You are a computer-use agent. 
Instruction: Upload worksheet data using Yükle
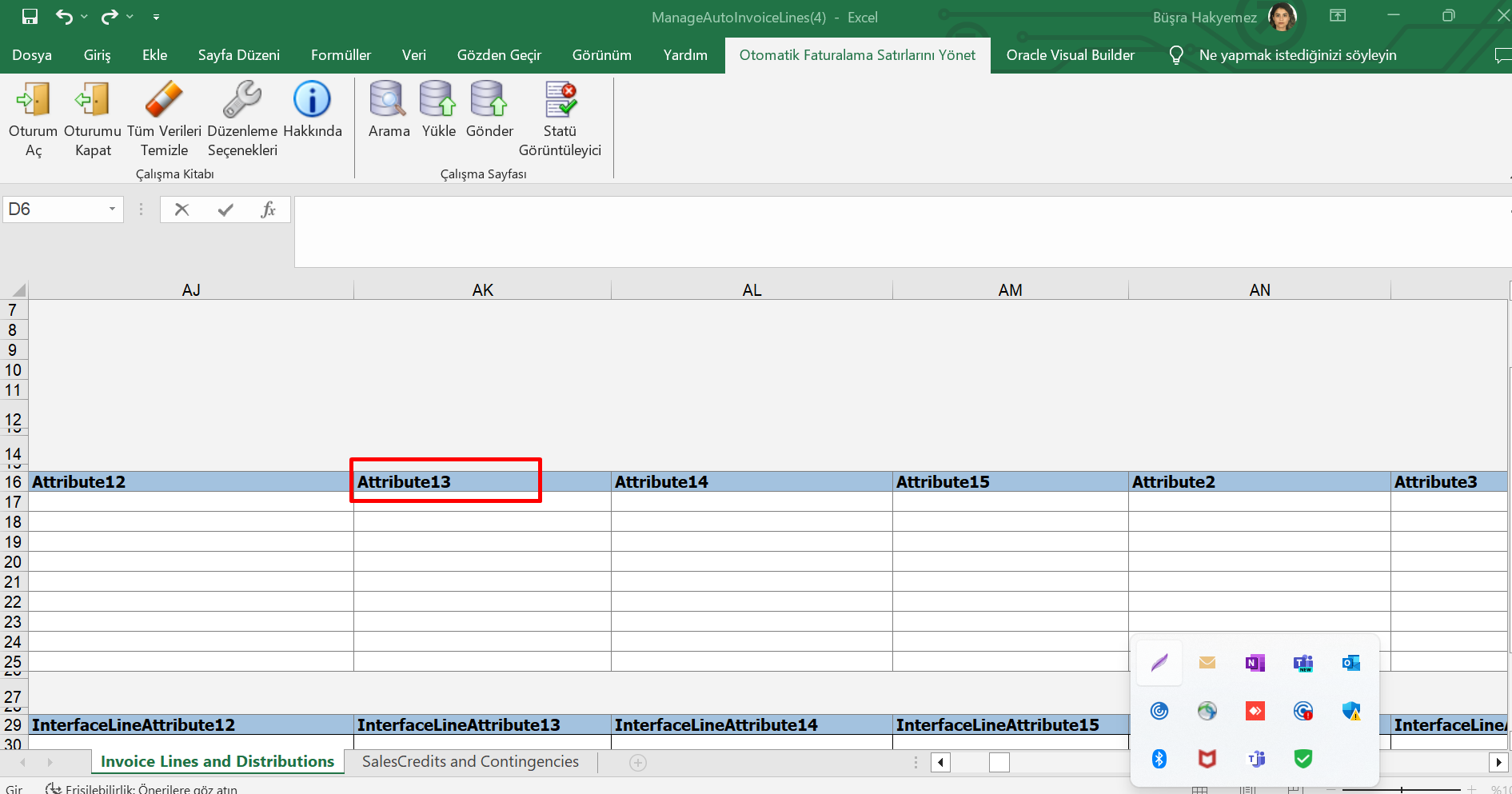437,112
